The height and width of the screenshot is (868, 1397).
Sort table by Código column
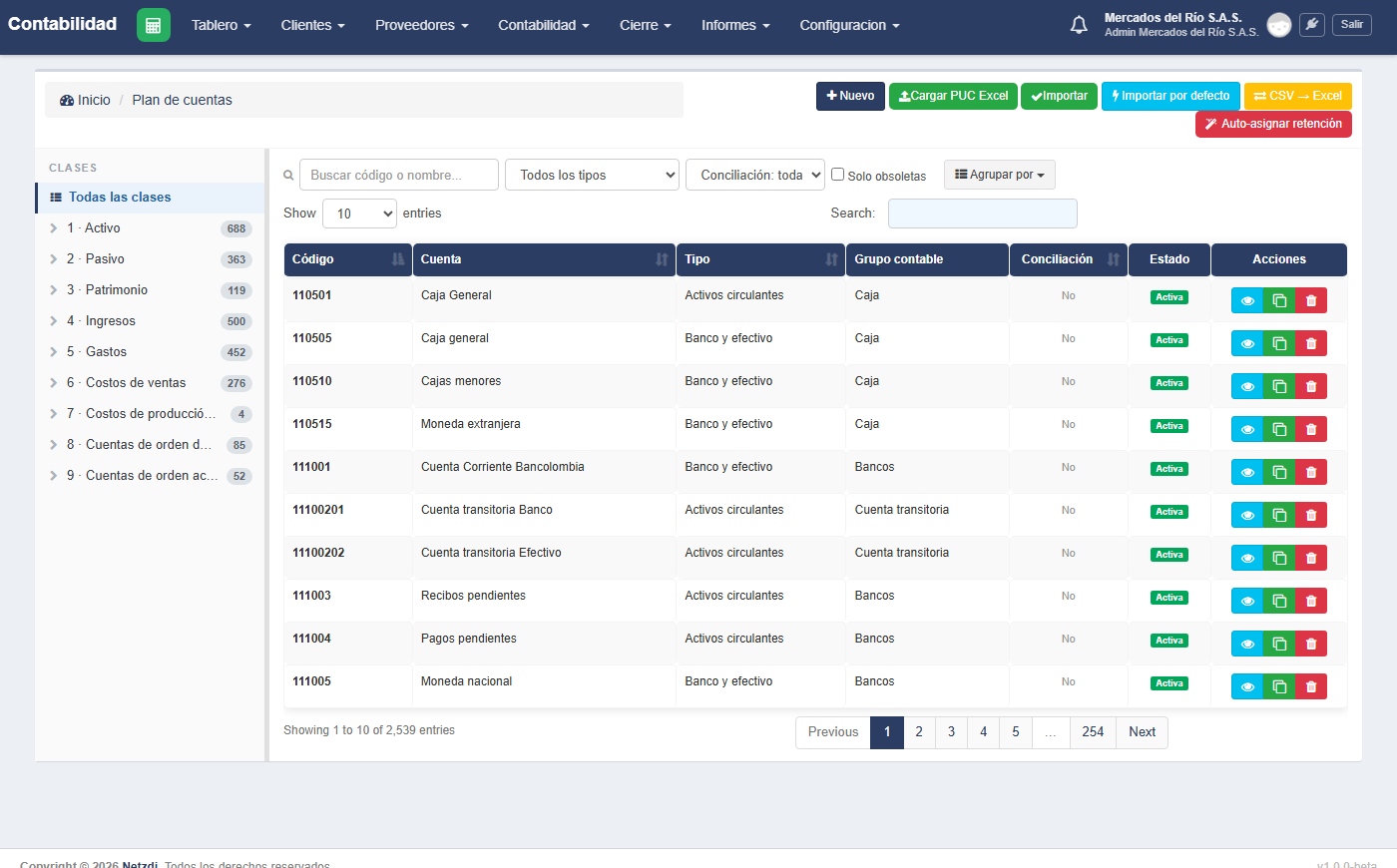[347, 259]
